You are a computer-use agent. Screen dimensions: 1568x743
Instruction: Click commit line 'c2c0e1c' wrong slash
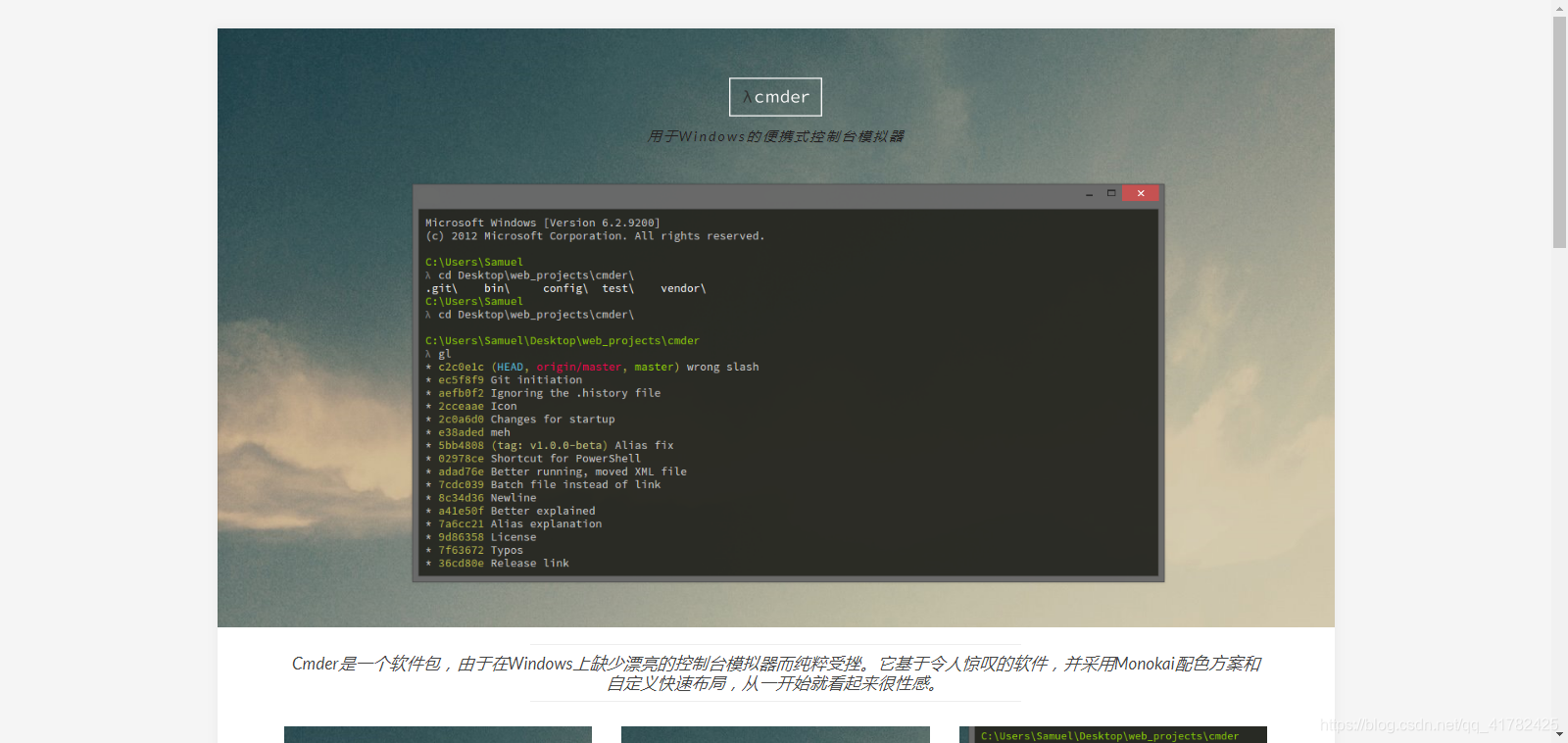pyautogui.click(x=592, y=368)
